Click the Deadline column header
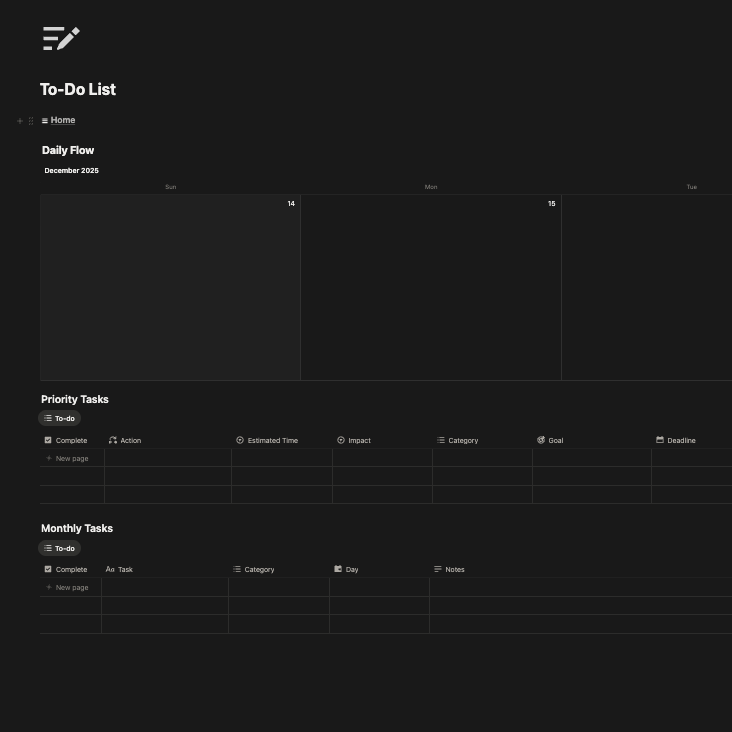The image size is (732, 732). click(x=681, y=440)
